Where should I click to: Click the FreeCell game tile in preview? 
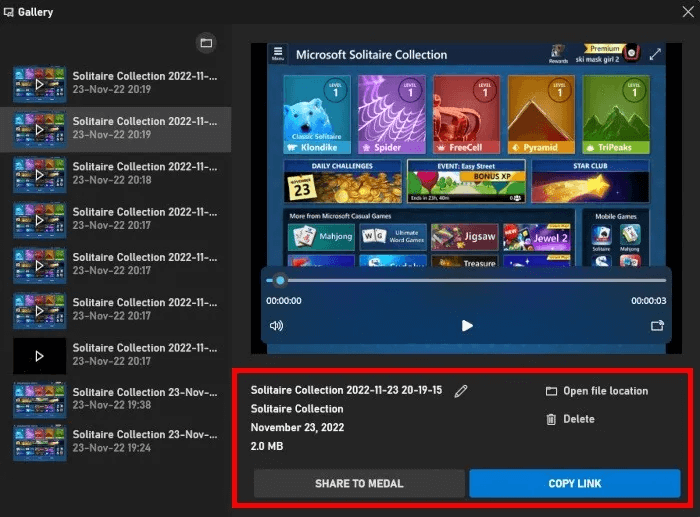[466, 114]
